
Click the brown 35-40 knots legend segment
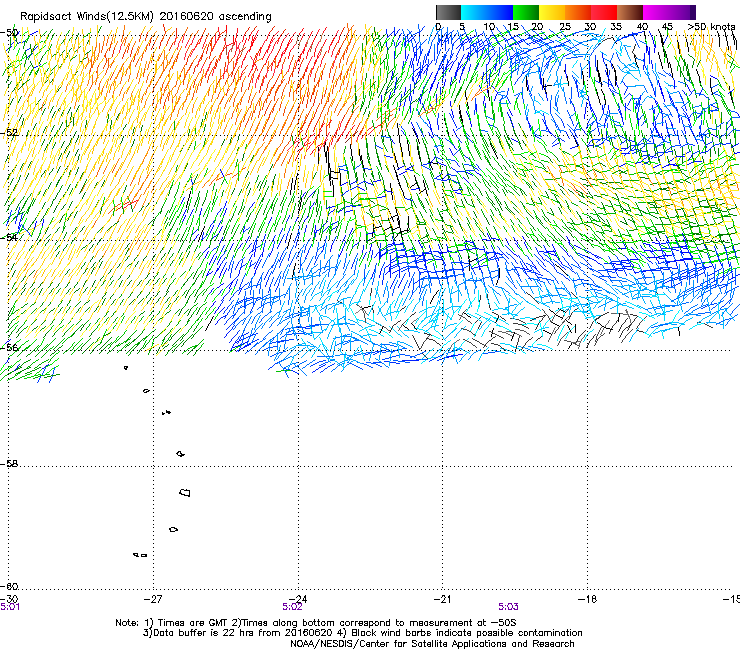[630, 12]
